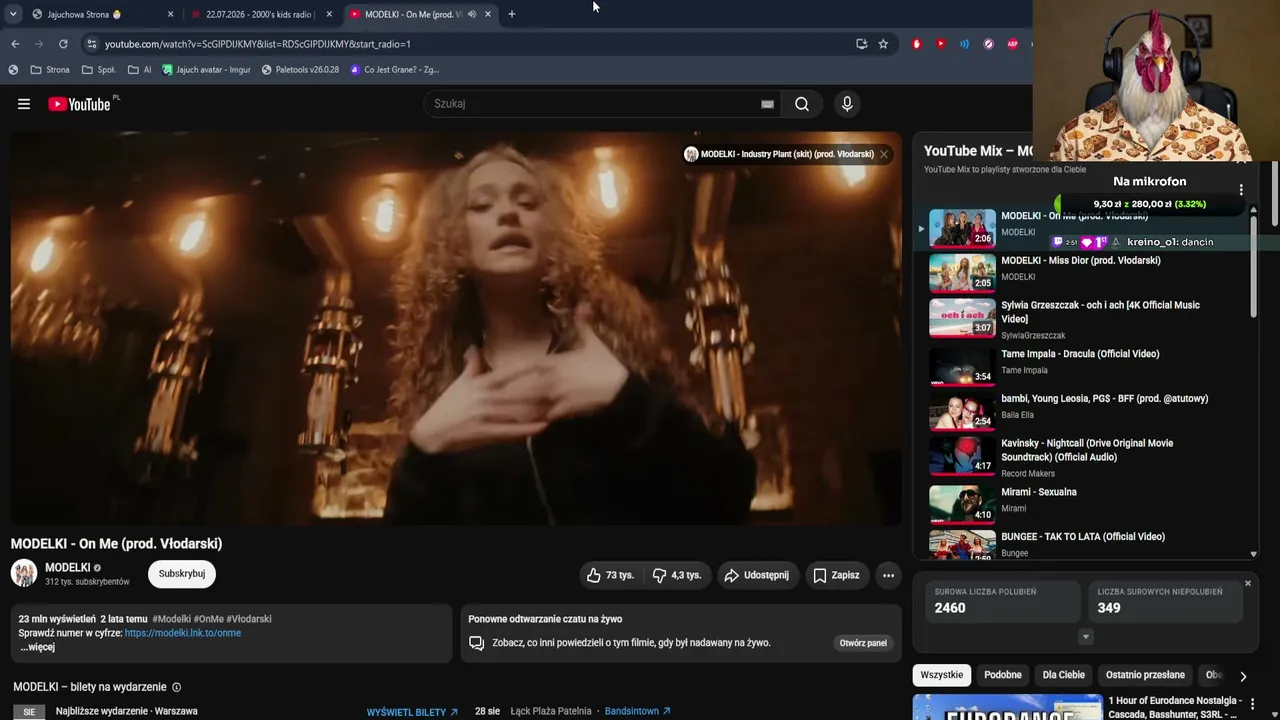Open Jajuch avatar - Imgur bookmark

tap(206, 70)
